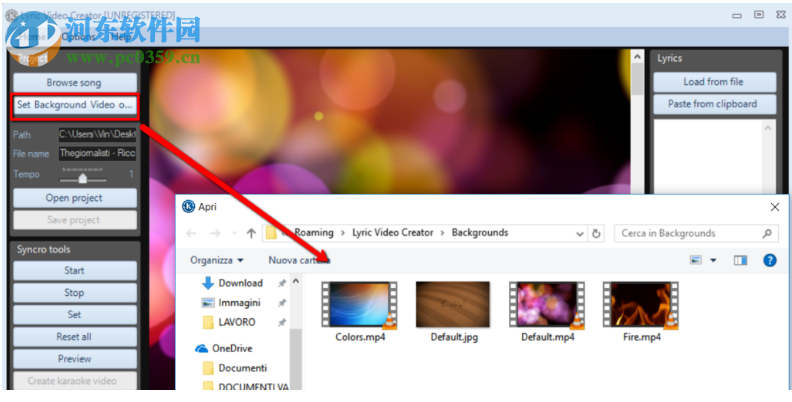792x402 pixels.
Task: Click the Lyric Video Creator breadcrumb
Action: tap(392, 233)
